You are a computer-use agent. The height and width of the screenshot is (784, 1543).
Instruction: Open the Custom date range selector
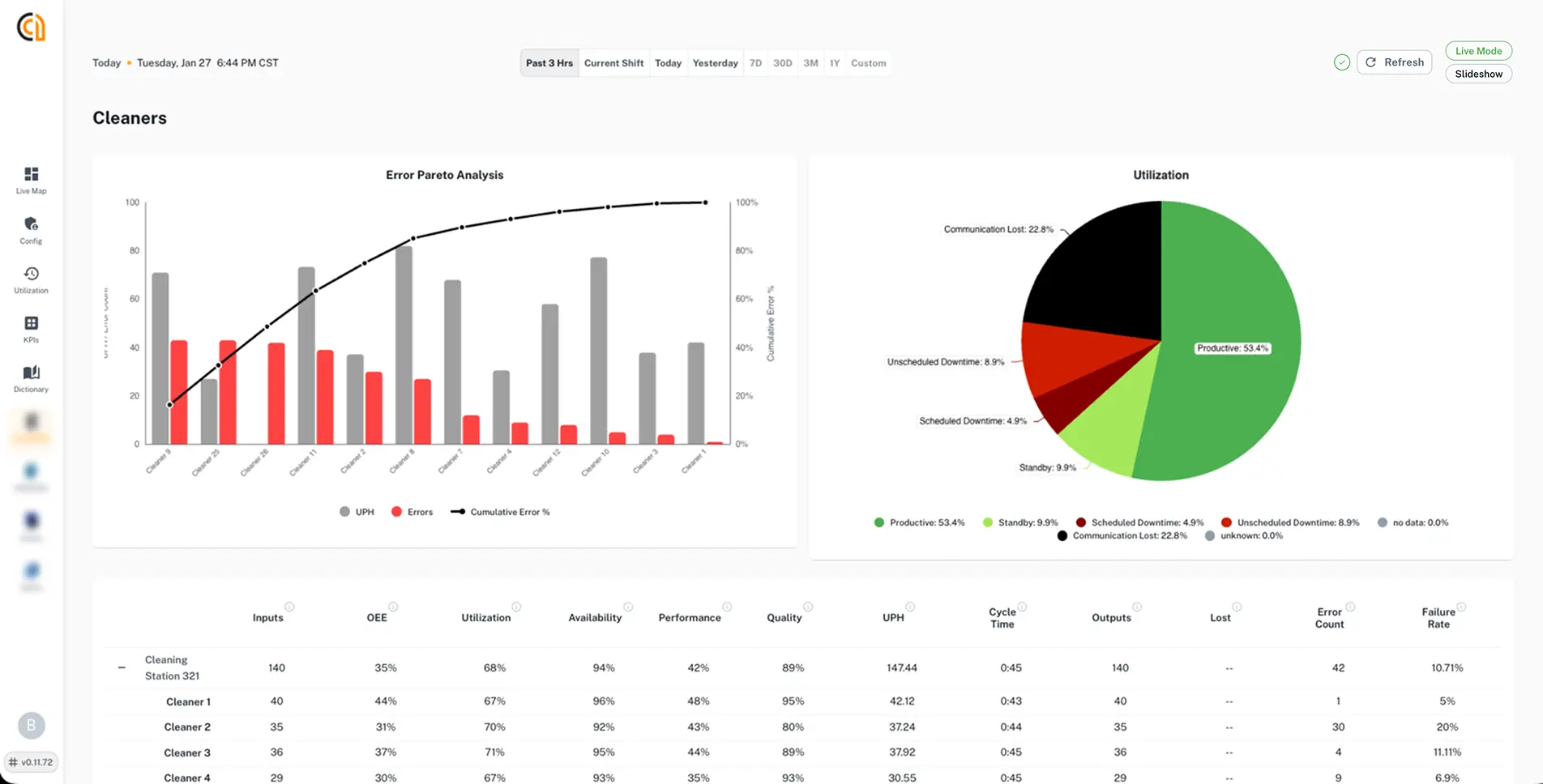[x=868, y=63]
